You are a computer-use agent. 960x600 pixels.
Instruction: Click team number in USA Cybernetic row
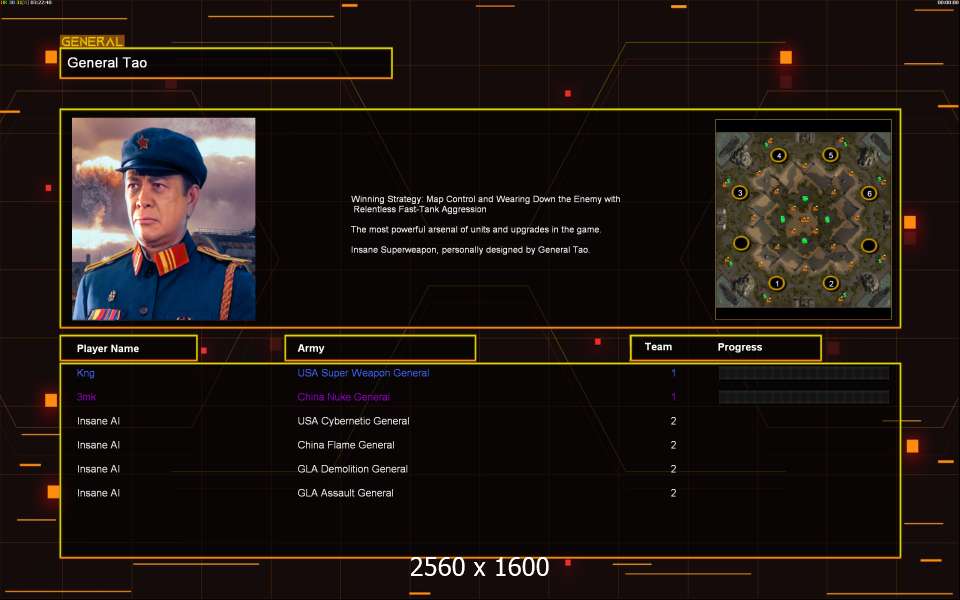click(673, 421)
